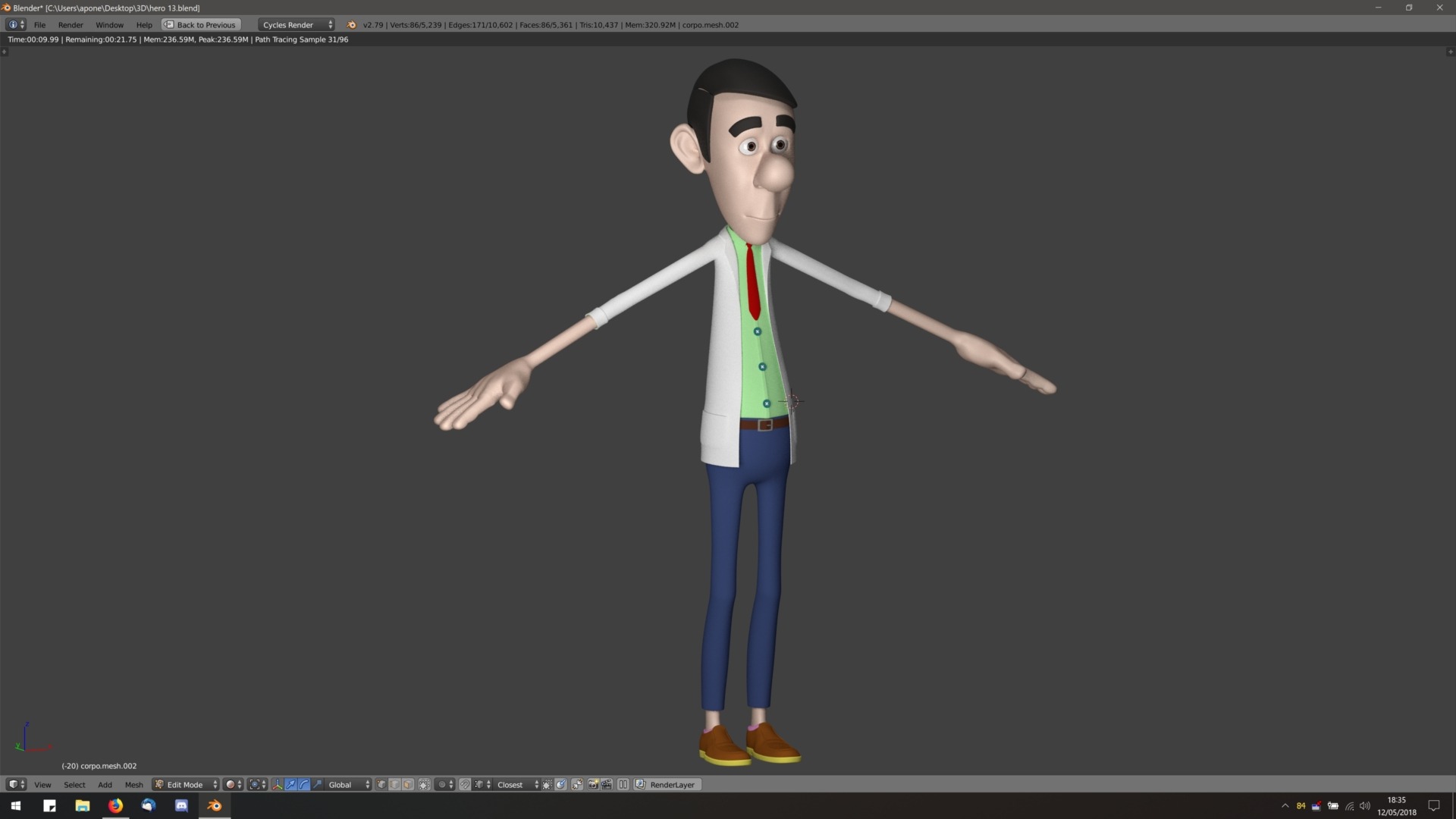
Task: Click the Blender logo icon in info header
Action: 351,25
